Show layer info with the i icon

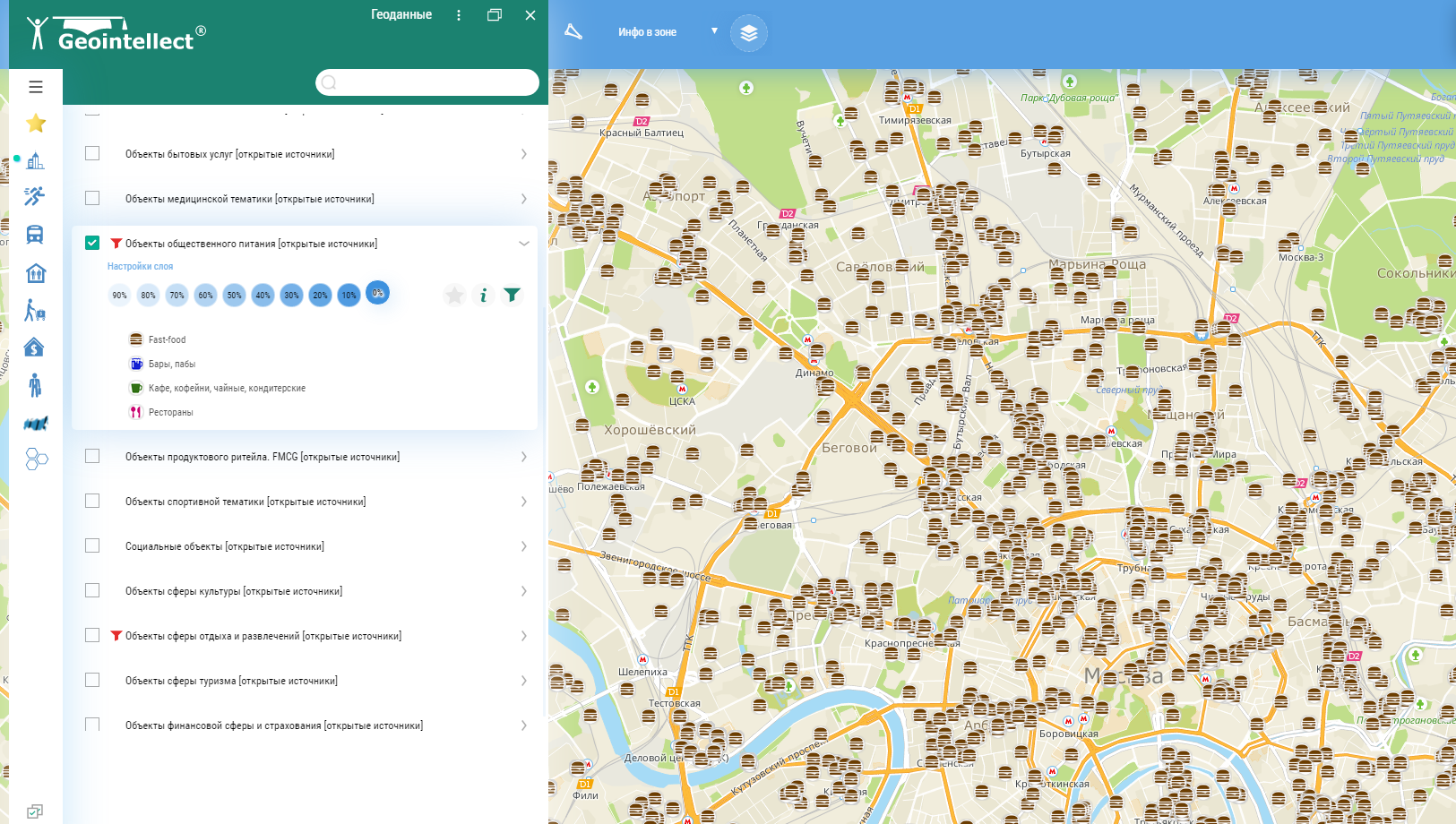click(484, 295)
